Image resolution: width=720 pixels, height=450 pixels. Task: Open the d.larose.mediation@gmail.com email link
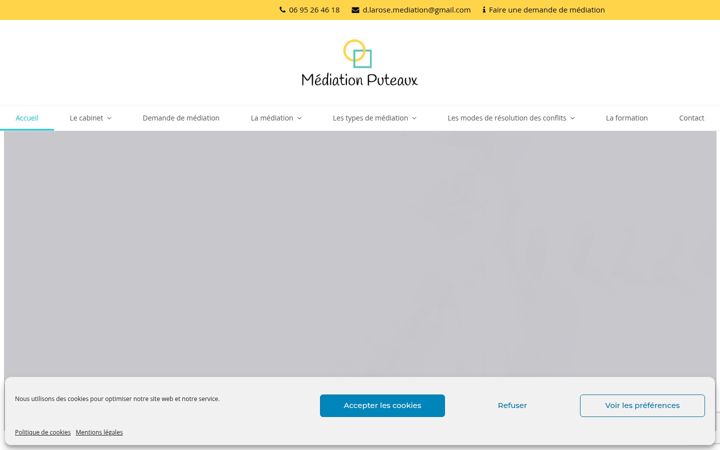pyautogui.click(x=416, y=10)
